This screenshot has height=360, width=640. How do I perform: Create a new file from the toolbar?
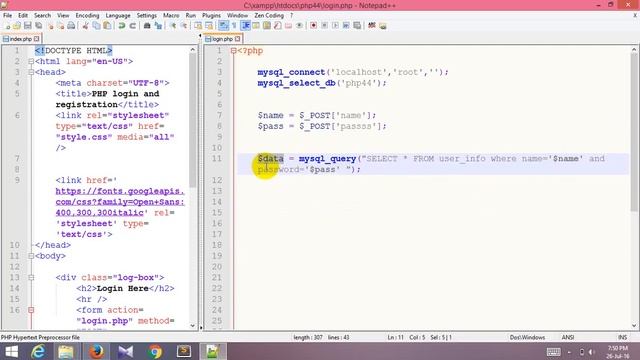[x=7, y=26]
